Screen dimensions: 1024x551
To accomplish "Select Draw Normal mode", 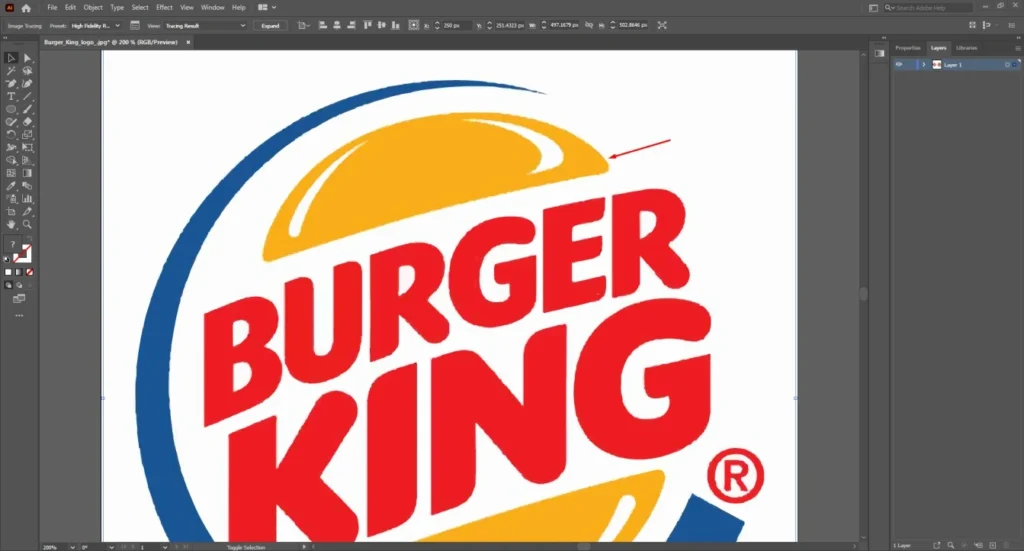I will 8,285.
